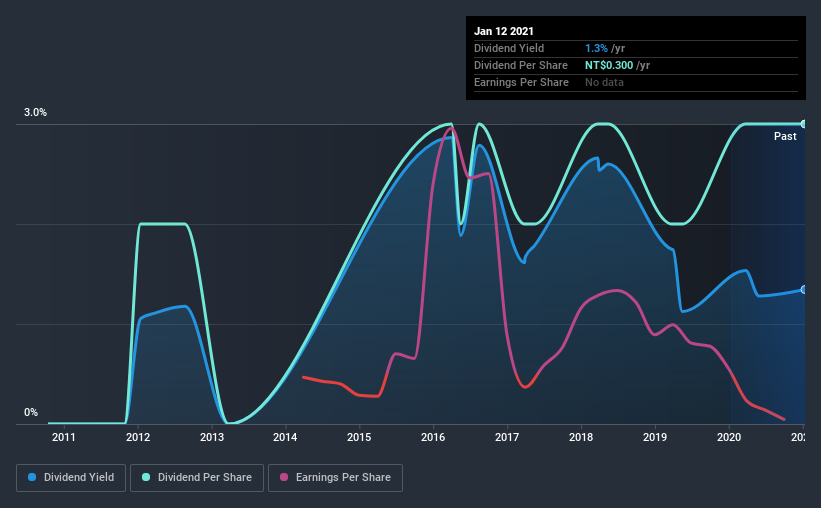
Task: Click the 2016 x-axis label
Action: [433, 437]
